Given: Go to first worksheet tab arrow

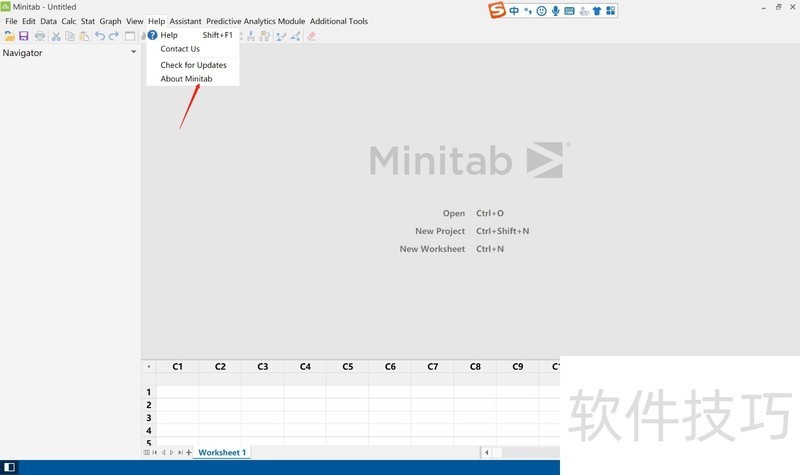Looking at the screenshot, I should 155,453.
